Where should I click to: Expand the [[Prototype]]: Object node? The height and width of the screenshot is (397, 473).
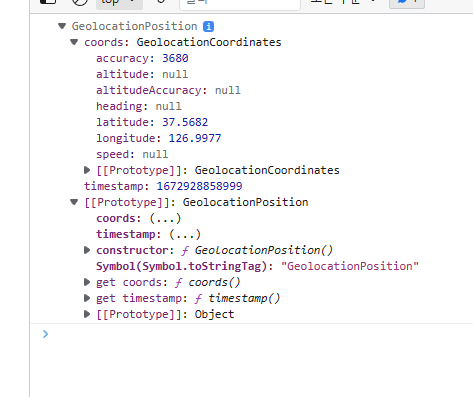87,314
